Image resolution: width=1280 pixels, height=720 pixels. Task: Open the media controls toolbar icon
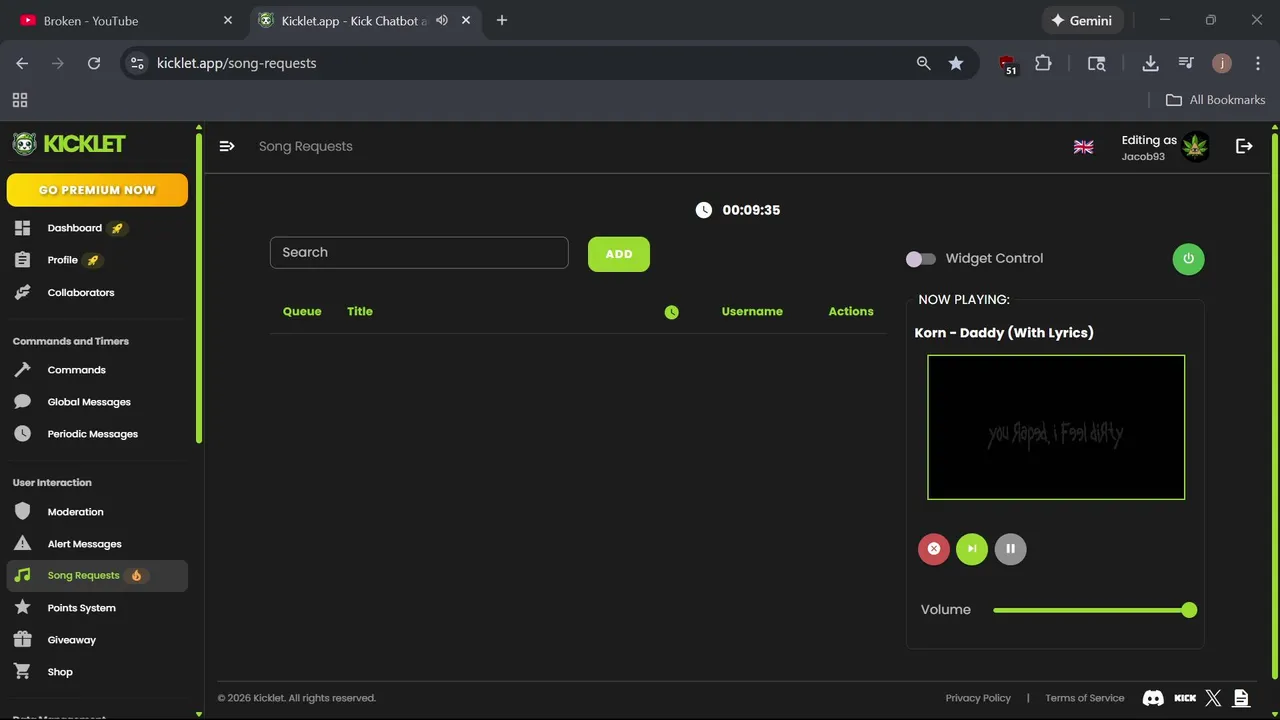[x=1186, y=63]
